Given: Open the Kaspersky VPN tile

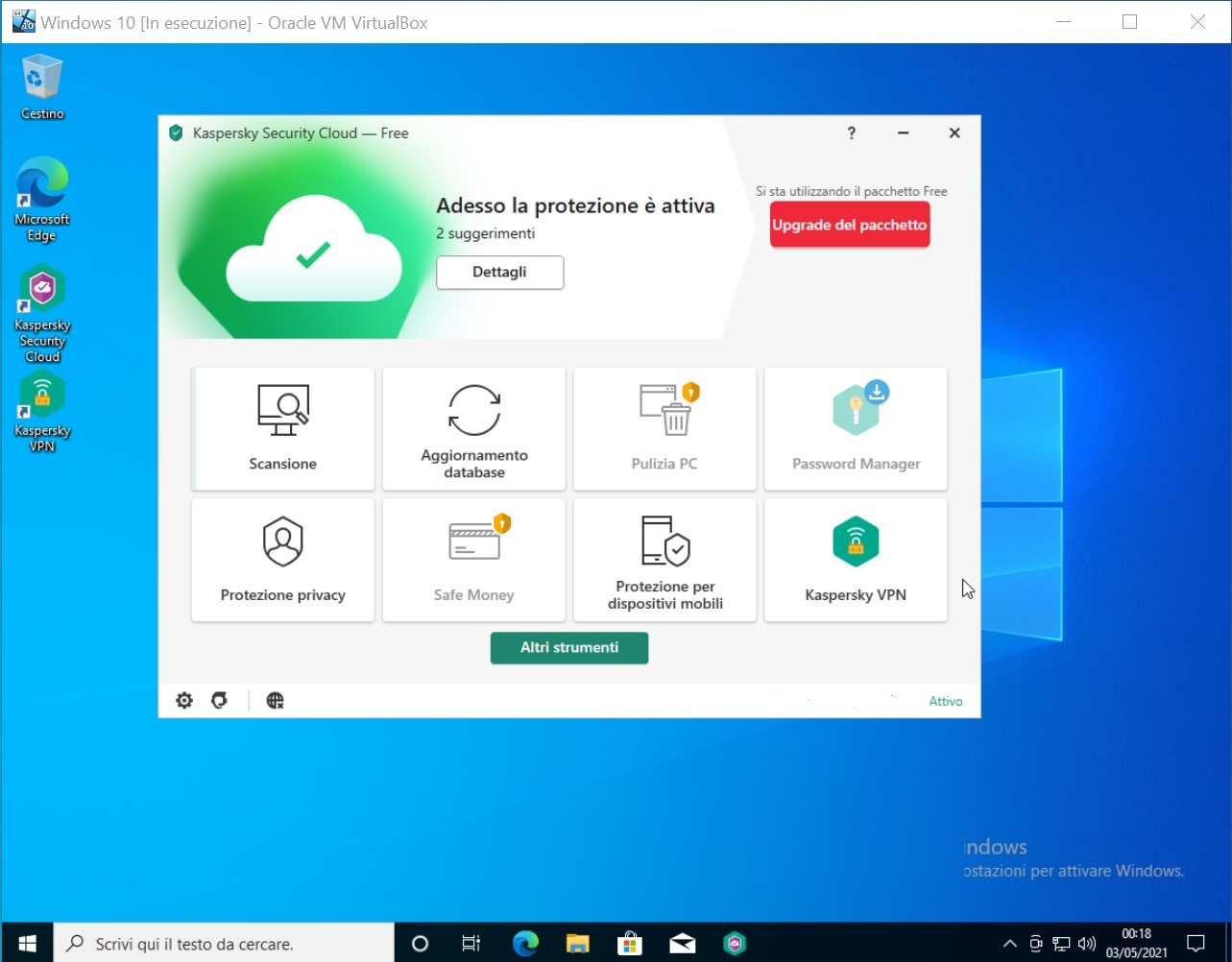Looking at the screenshot, I should click(856, 560).
